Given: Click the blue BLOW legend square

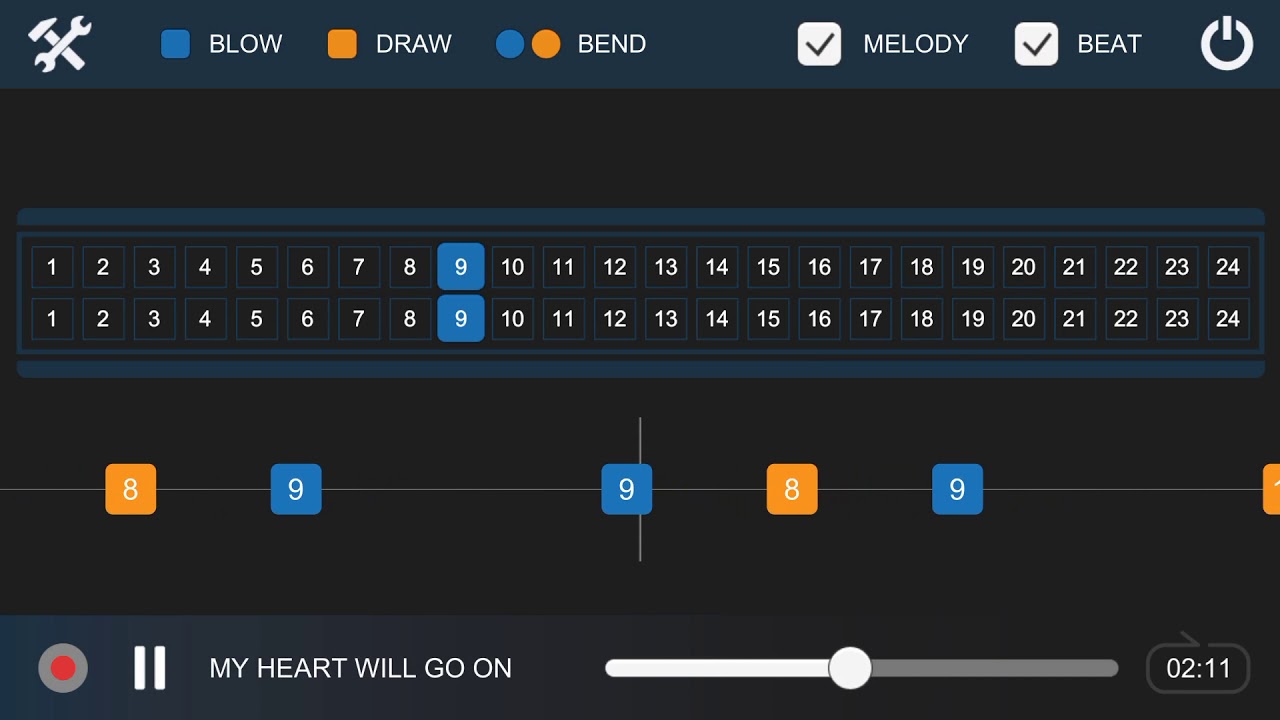Looking at the screenshot, I should pyautogui.click(x=176, y=44).
